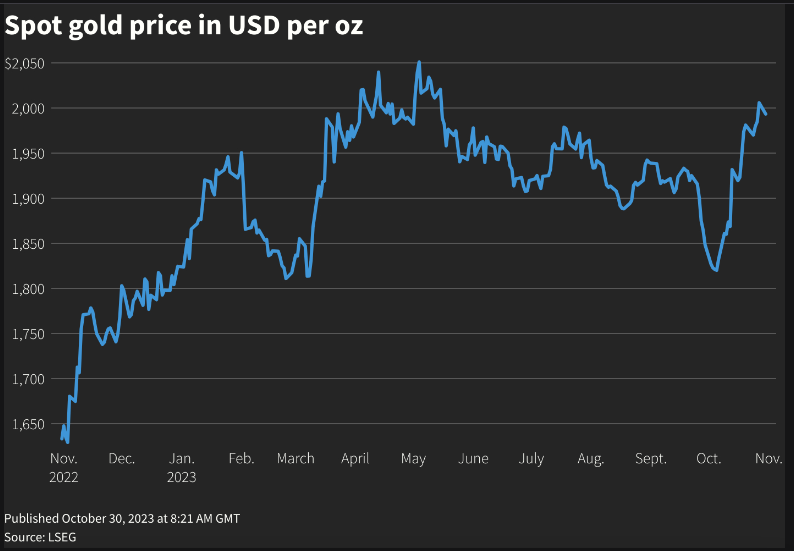794x551 pixels.
Task: Select the April month label
Action: (355, 459)
